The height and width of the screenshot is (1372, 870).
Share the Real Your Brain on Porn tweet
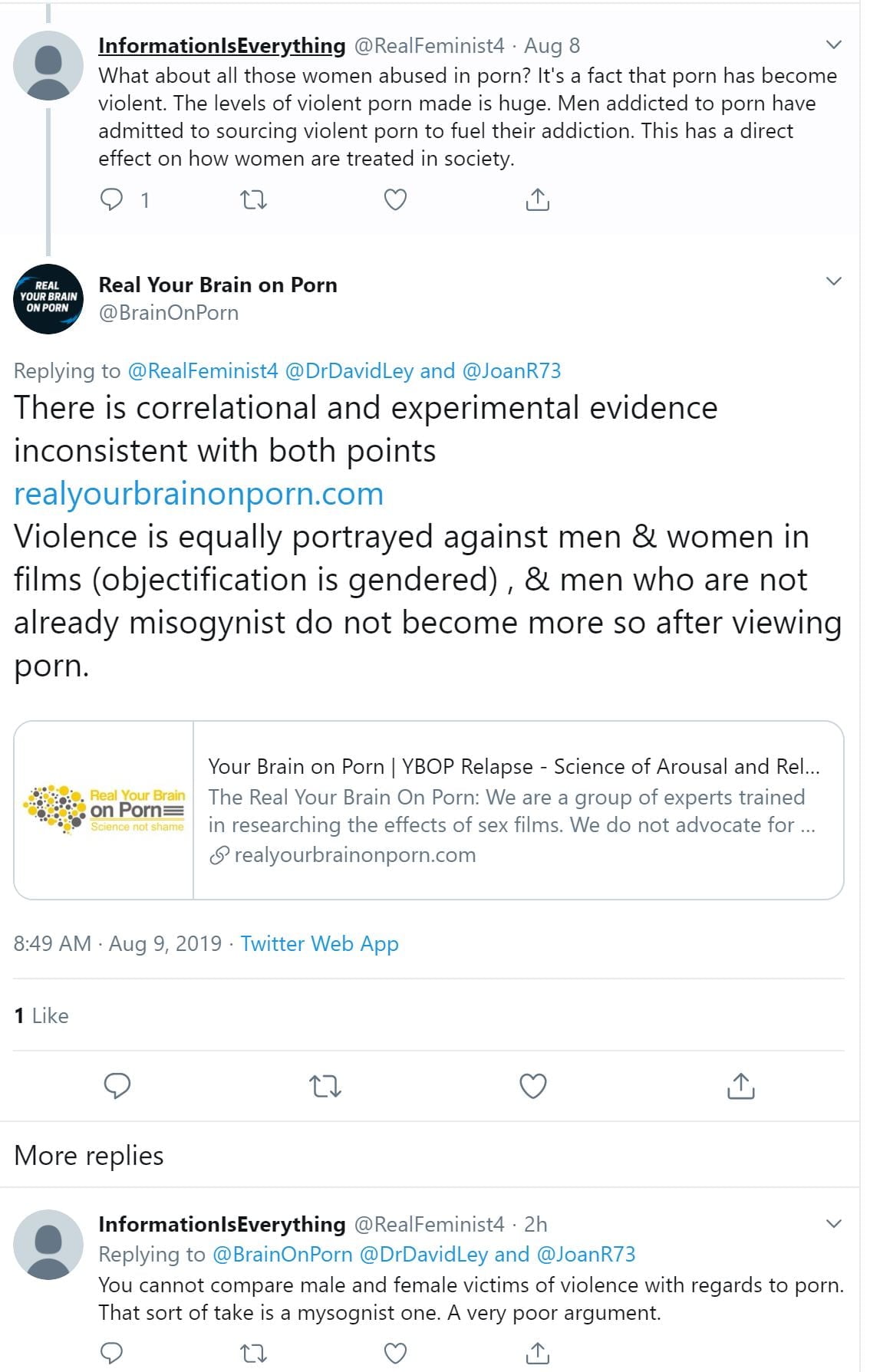point(740,1086)
